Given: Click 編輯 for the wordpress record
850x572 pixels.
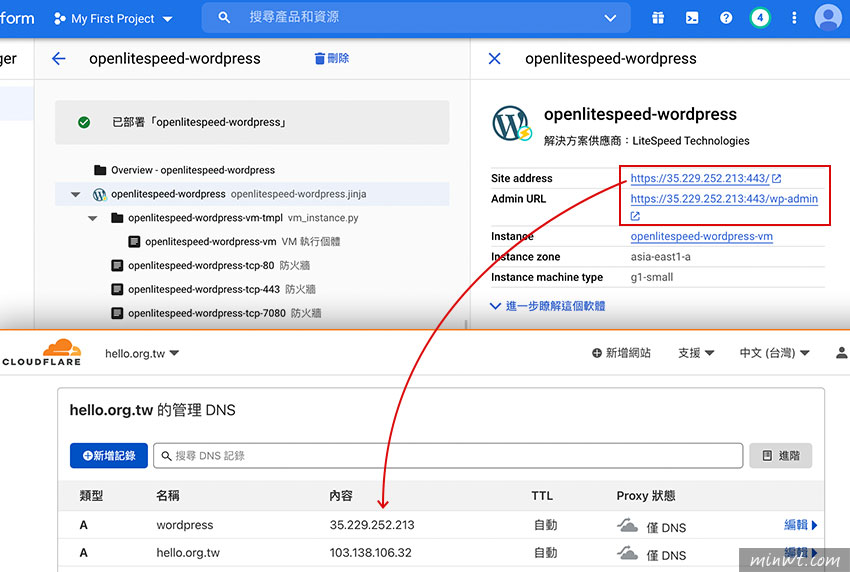Looking at the screenshot, I should pos(800,524).
